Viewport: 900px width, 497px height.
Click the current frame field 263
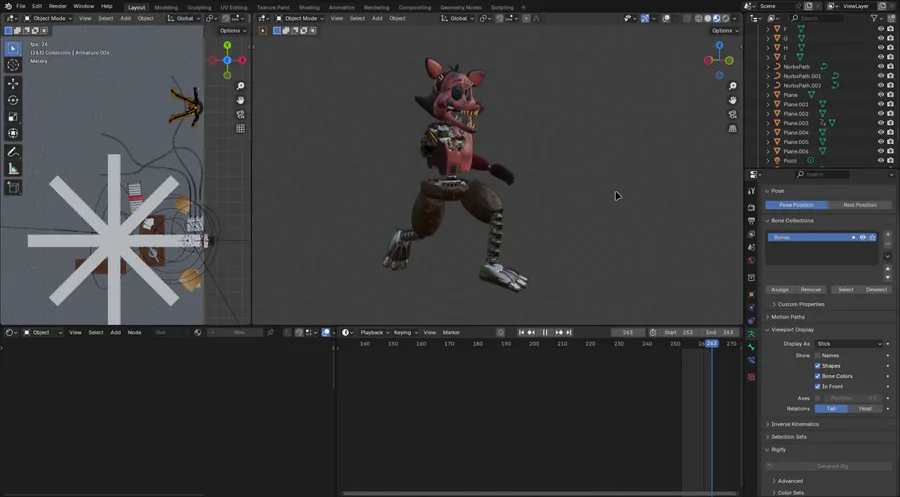[628, 332]
